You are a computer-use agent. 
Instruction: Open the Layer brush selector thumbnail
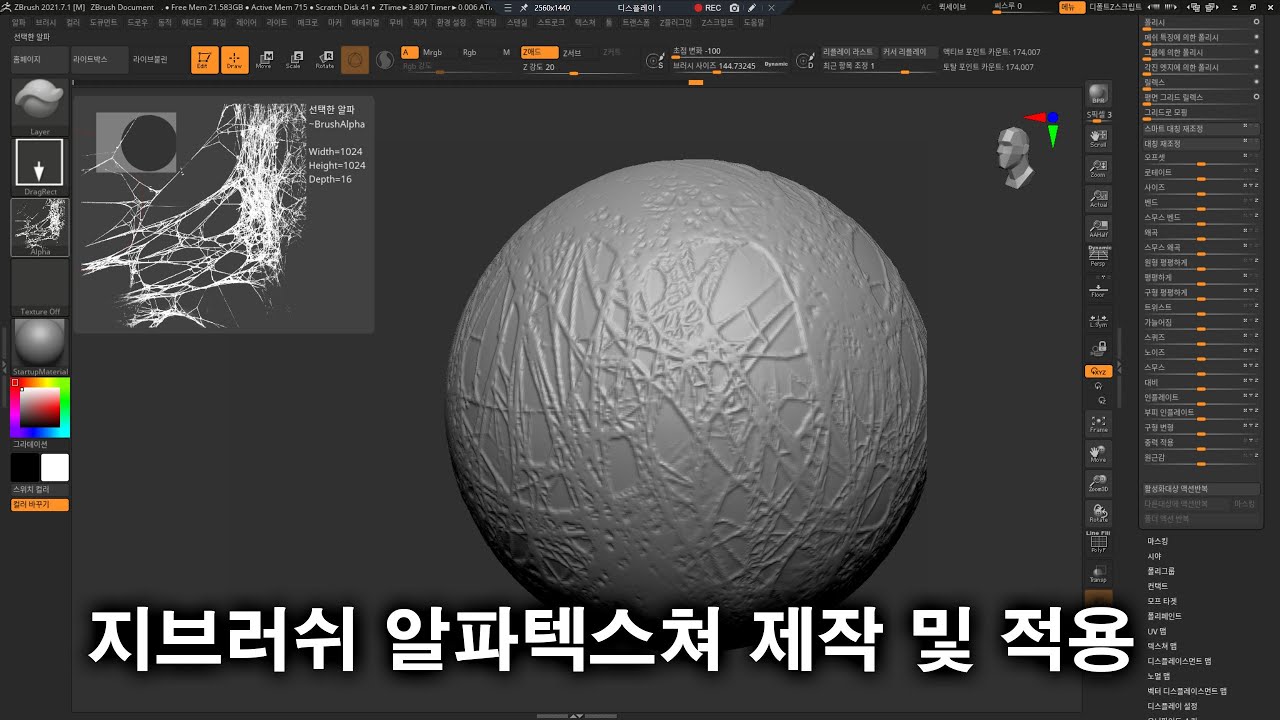40,106
